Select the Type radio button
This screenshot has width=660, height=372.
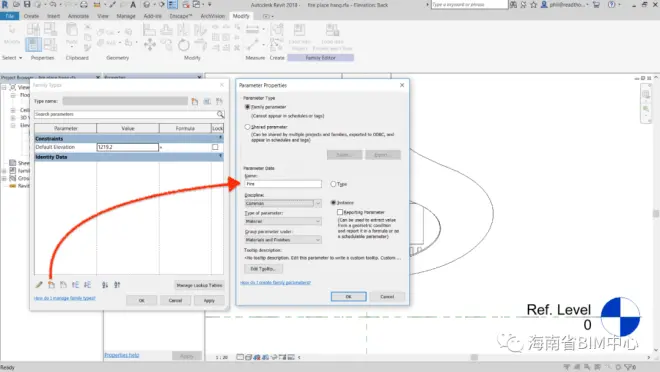pyautogui.click(x=333, y=184)
